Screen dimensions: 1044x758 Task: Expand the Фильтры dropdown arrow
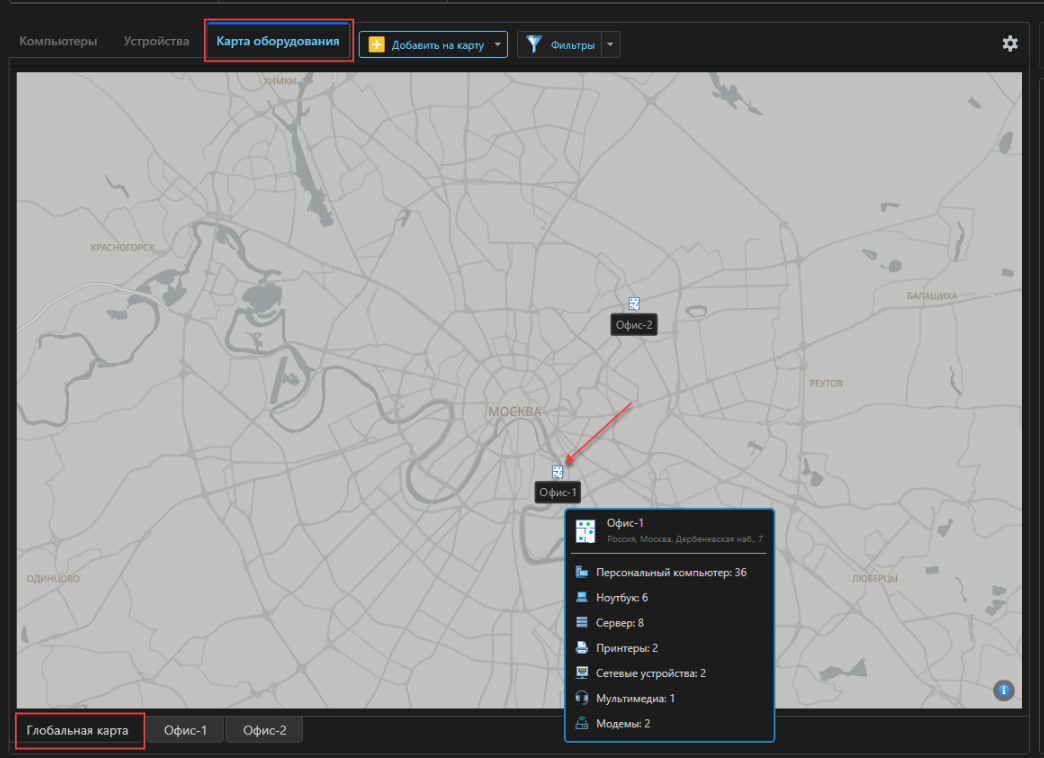611,45
